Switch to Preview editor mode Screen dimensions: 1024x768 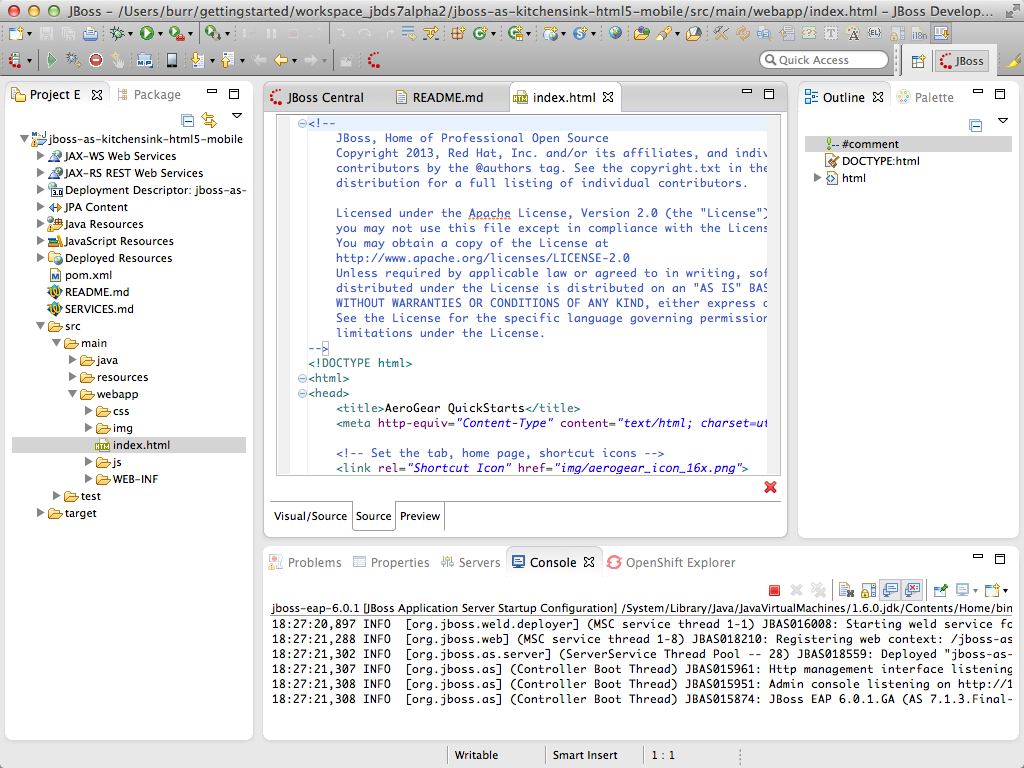pyautogui.click(x=420, y=516)
